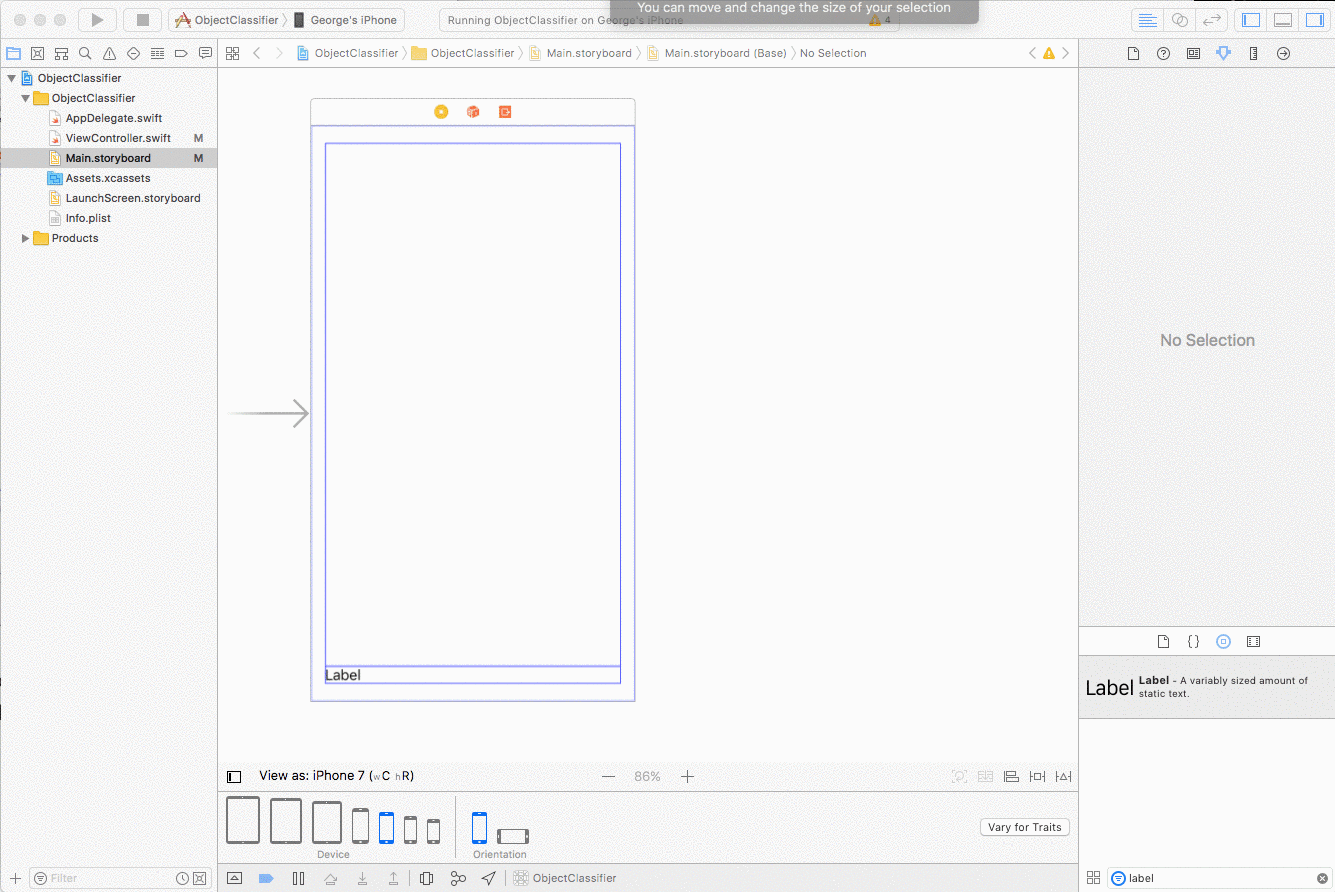Open the Test navigator
The image size is (1335, 892).
pos(134,53)
